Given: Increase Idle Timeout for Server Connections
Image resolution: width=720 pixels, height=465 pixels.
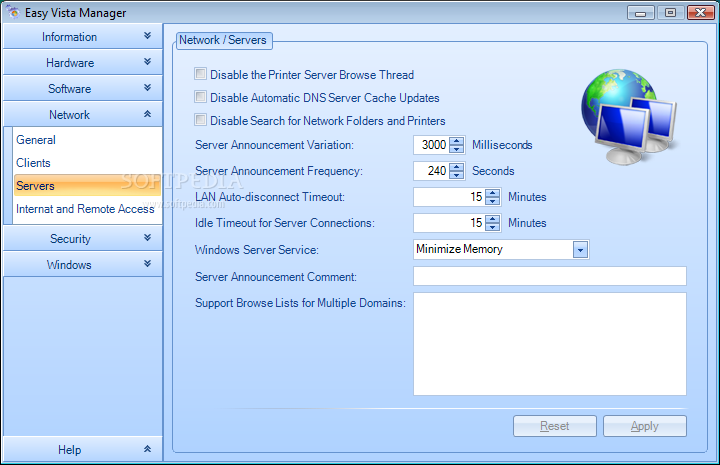Looking at the screenshot, I should [492, 219].
